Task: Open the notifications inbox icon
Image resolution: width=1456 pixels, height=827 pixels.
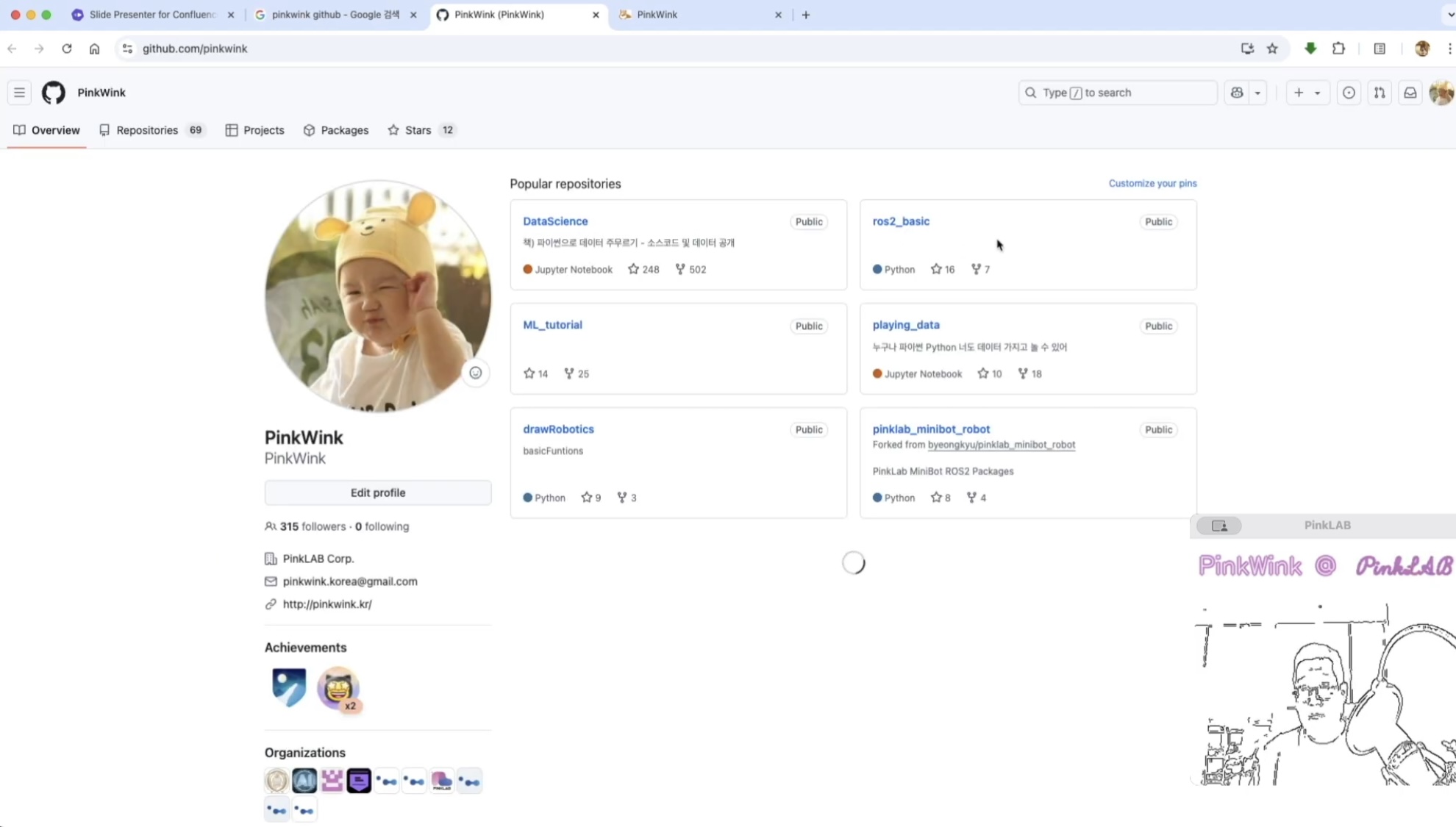Action: (1410, 93)
